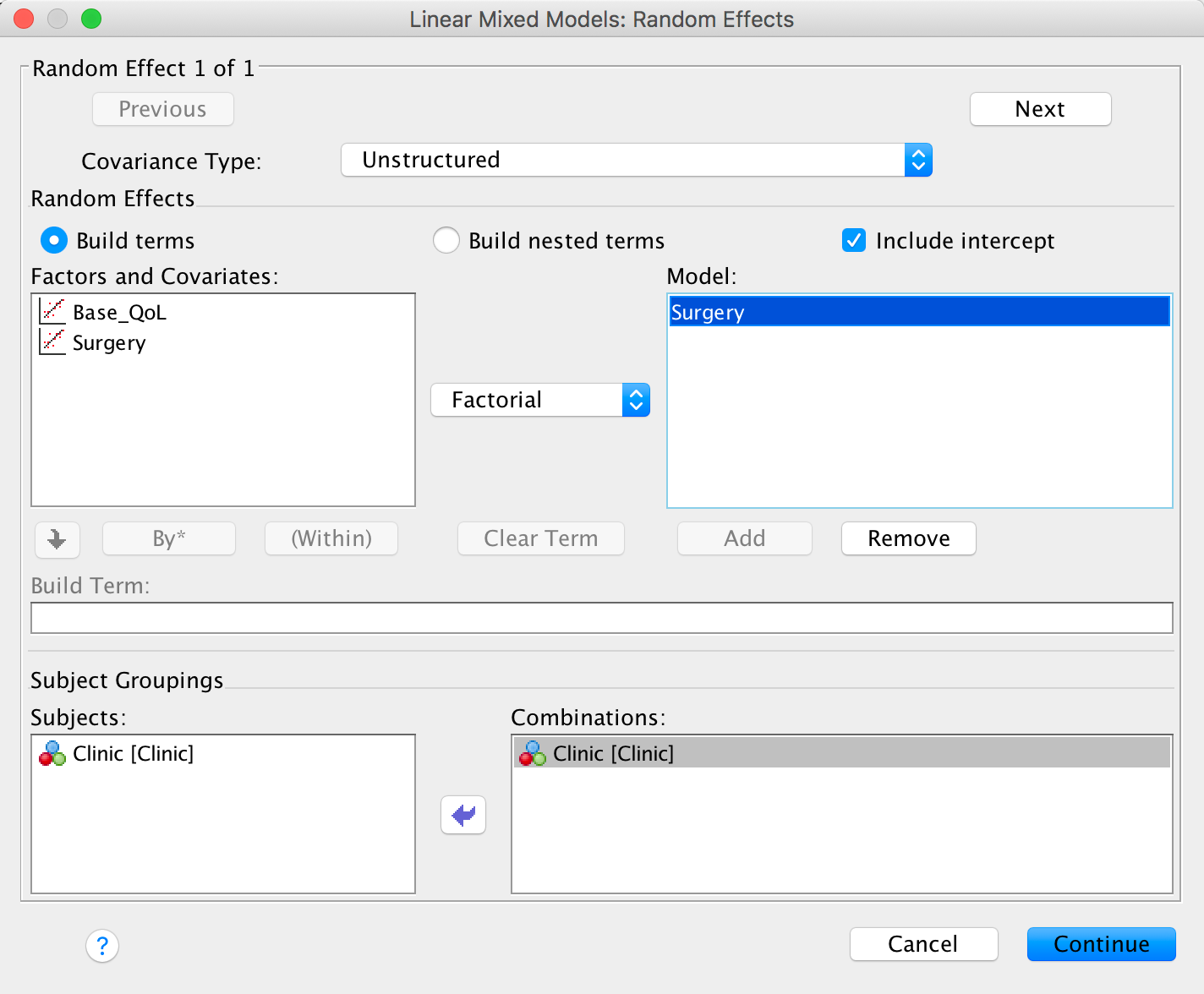Screen dimensions: 1204x994
Task: Uncheck the Include intercept checkbox
Action: pyautogui.click(x=854, y=241)
